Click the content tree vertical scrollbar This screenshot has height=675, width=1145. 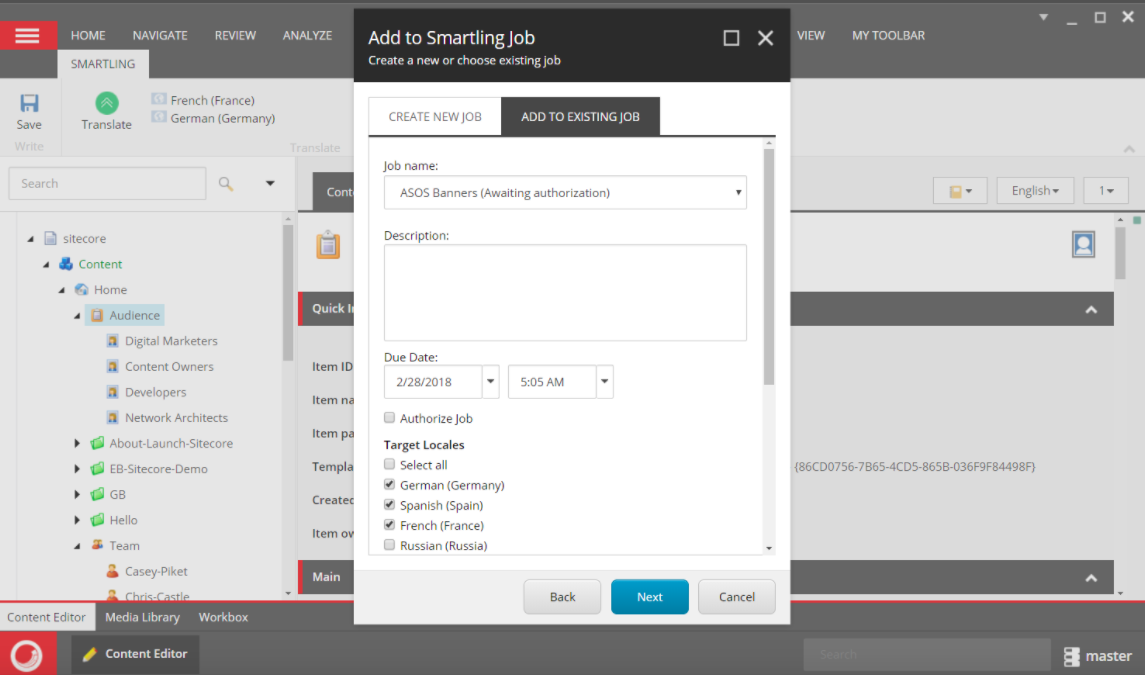[288, 292]
